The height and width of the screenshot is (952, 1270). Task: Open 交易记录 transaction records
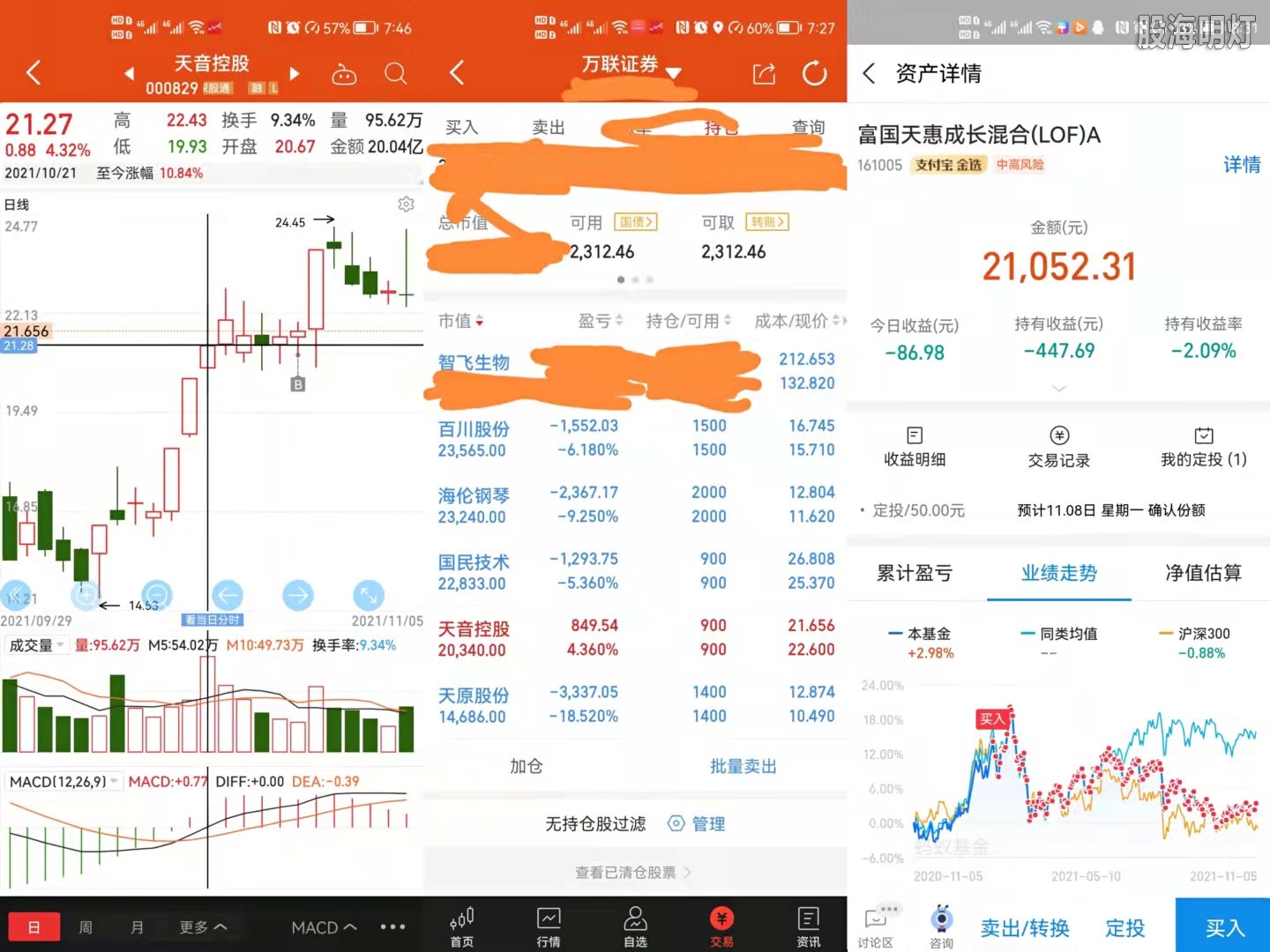pyautogui.click(x=1059, y=447)
